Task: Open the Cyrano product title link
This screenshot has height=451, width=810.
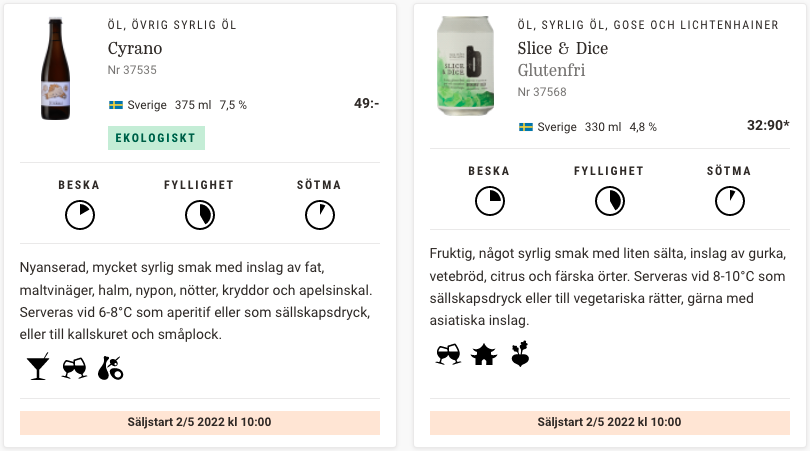Action: coord(135,48)
